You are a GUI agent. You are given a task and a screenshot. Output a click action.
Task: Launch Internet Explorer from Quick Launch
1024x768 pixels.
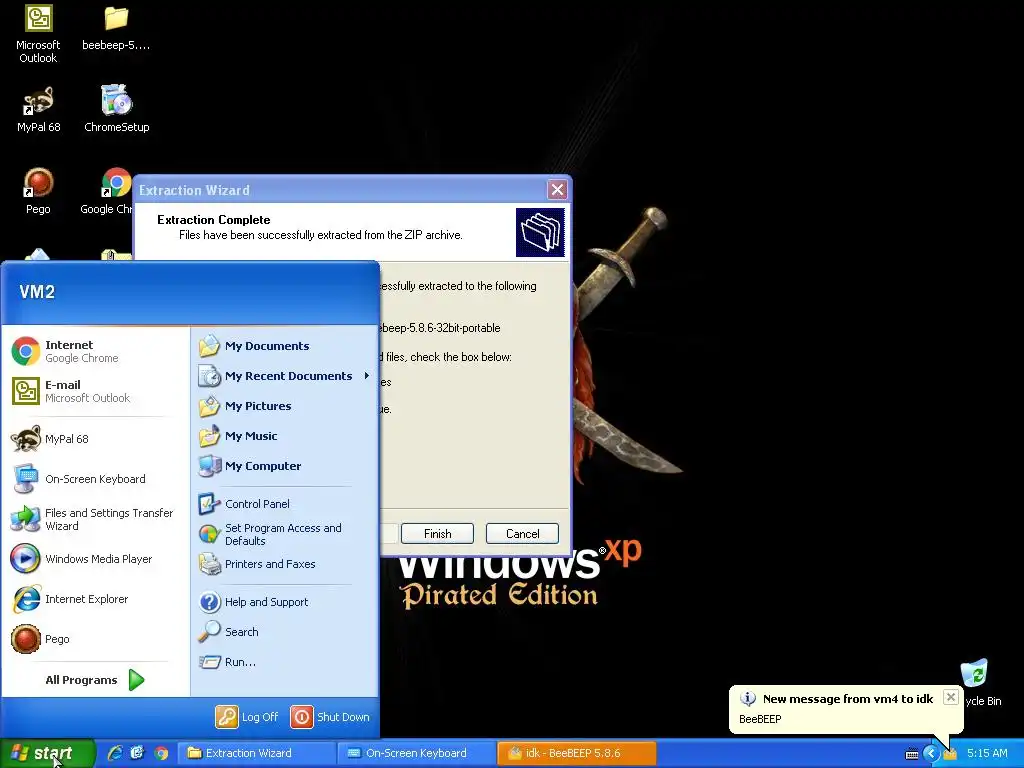click(115, 753)
